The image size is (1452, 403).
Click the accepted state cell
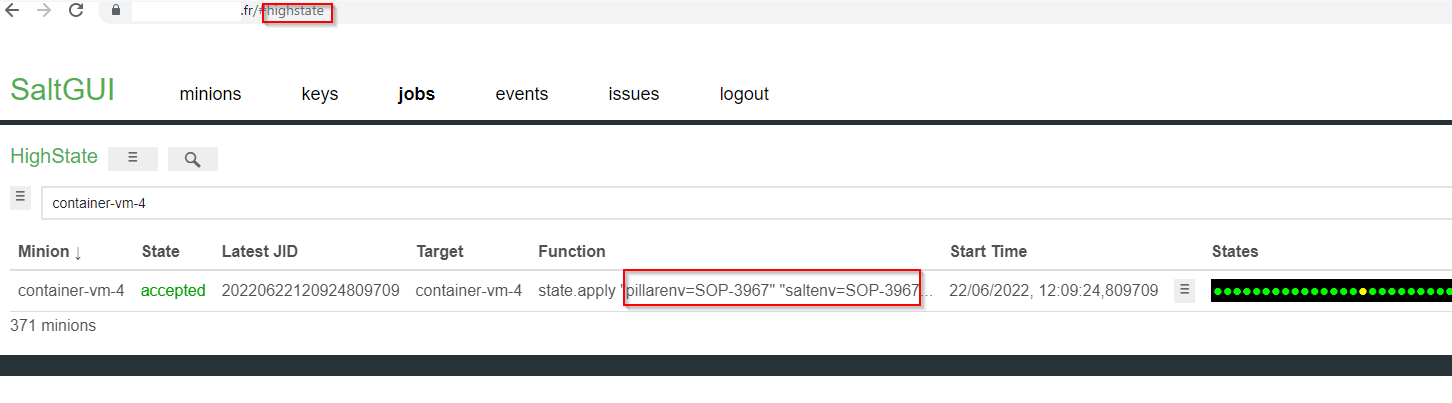173,291
